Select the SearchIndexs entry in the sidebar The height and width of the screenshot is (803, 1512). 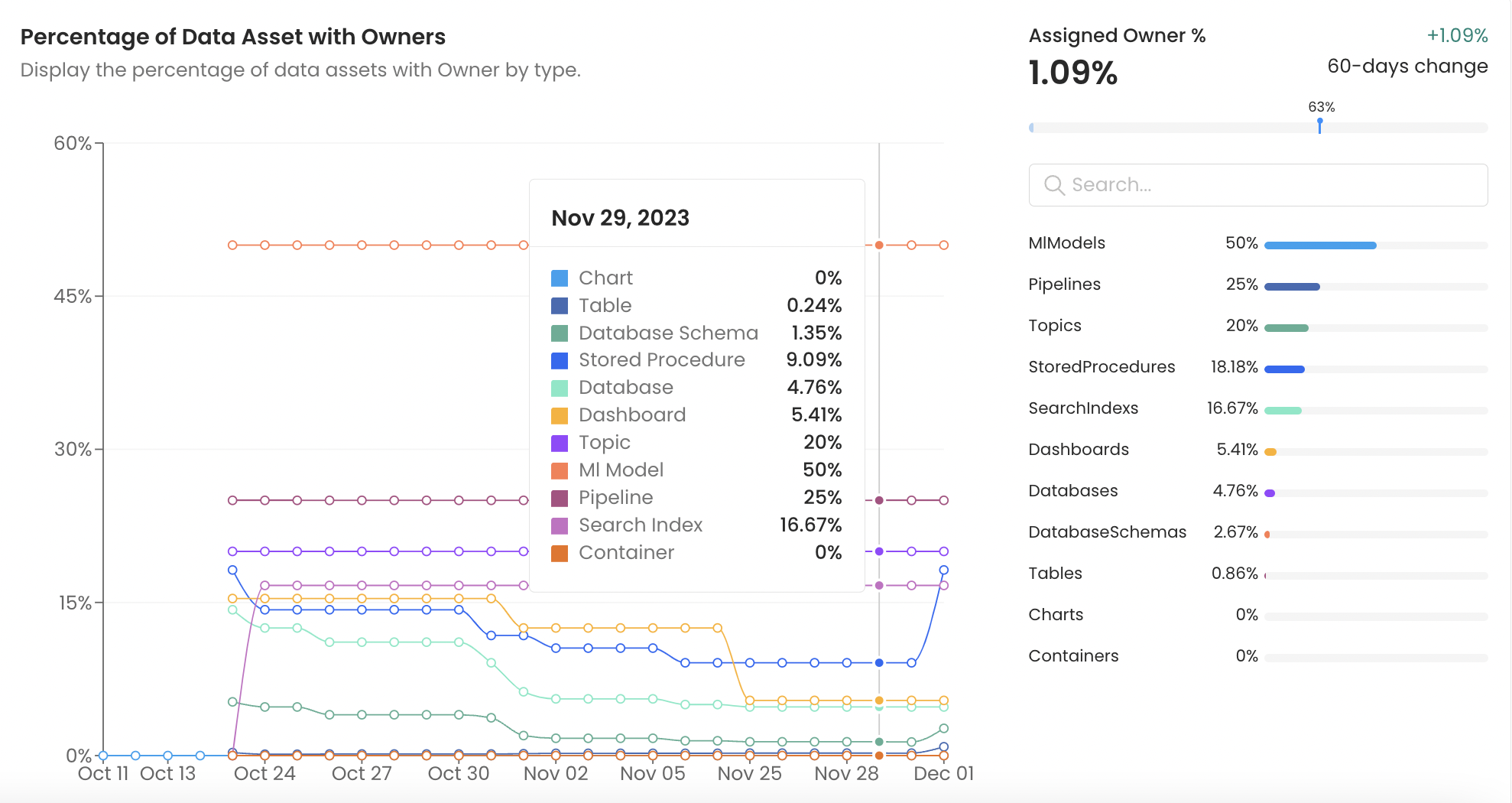click(1083, 408)
